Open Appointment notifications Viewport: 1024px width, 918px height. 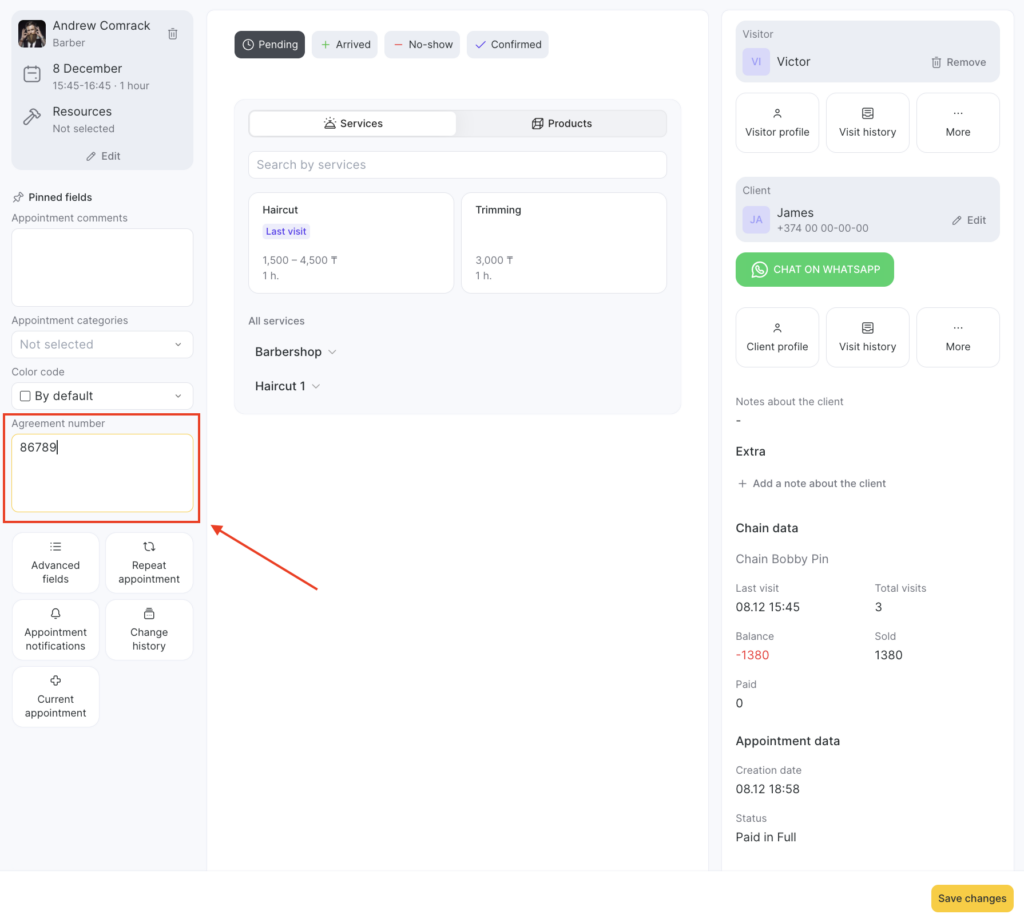coord(56,630)
